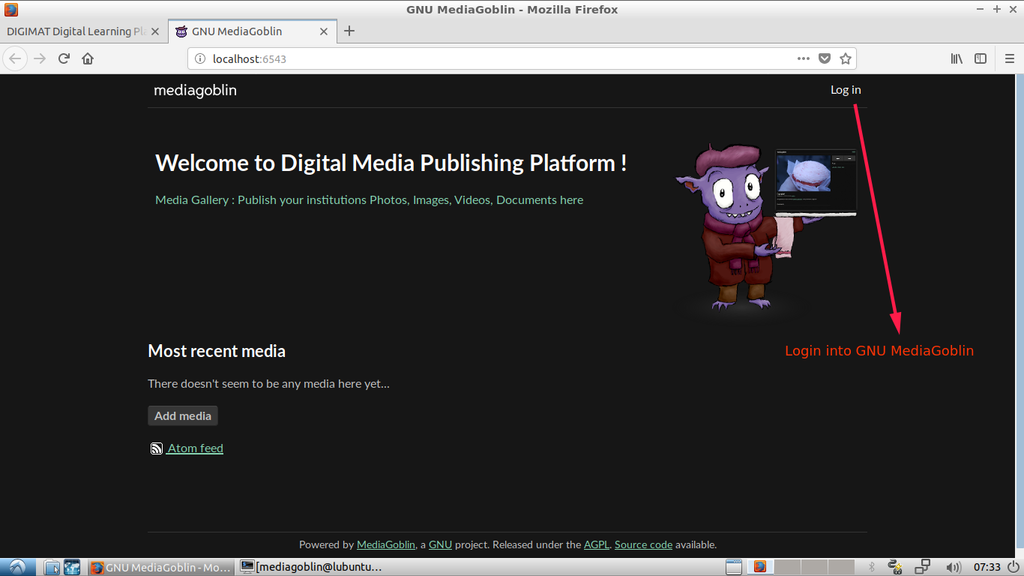This screenshot has height=576, width=1024.
Task: Open the Firefox Library icon
Action: click(x=956, y=59)
